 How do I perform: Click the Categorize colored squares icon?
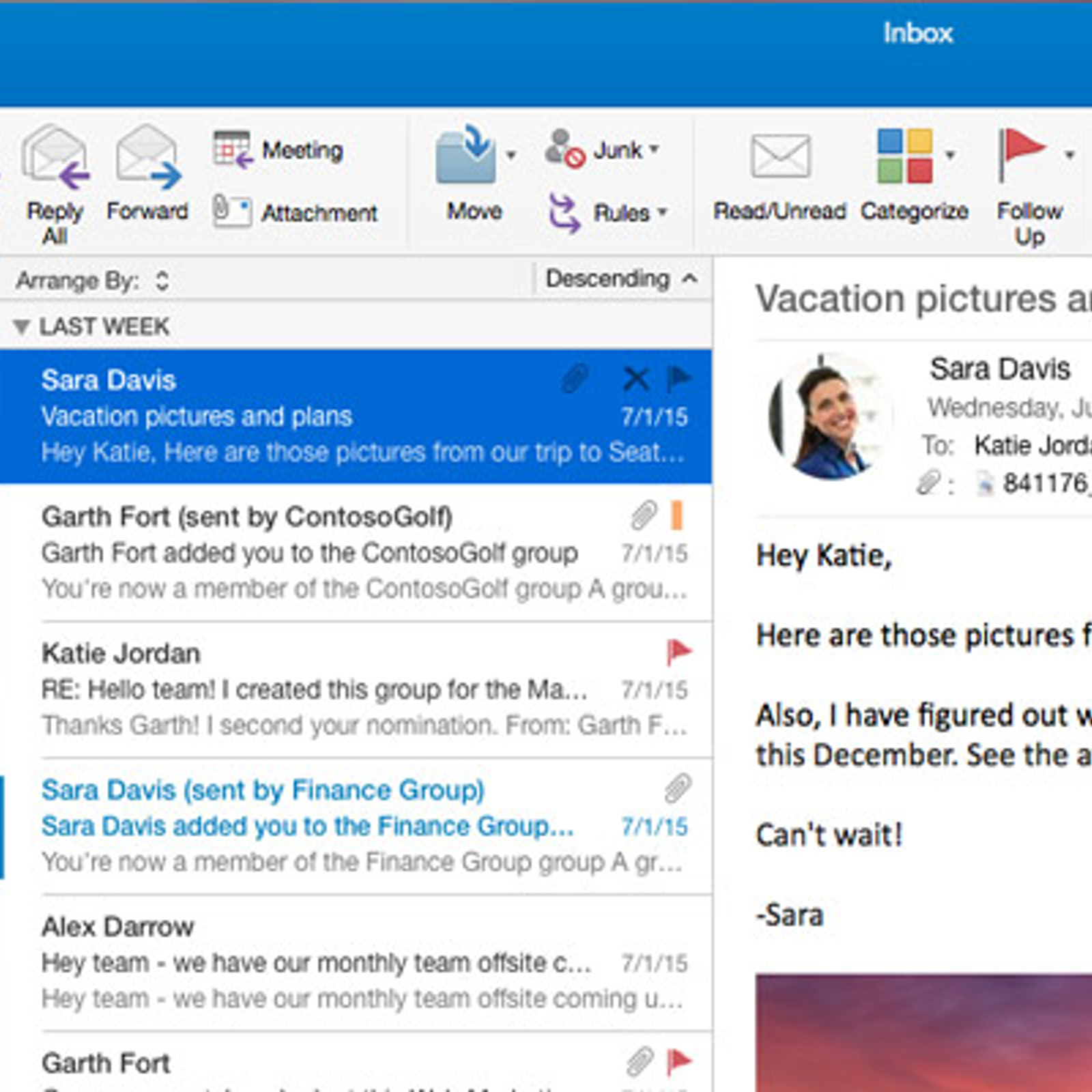[x=905, y=156]
